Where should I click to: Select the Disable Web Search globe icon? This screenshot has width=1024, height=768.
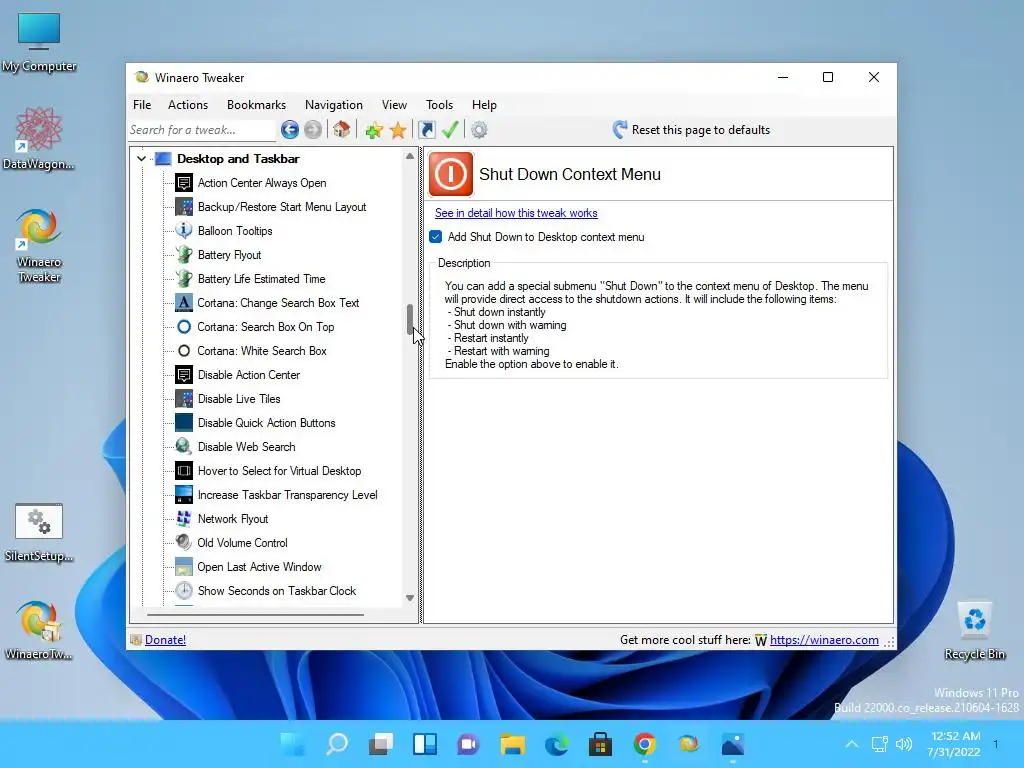(x=184, y=447)
